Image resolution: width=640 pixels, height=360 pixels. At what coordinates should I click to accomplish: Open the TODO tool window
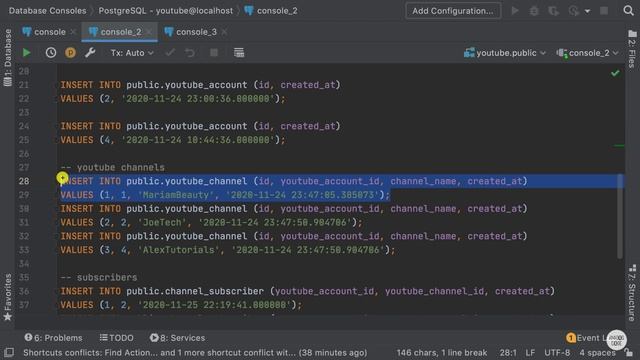117,338
